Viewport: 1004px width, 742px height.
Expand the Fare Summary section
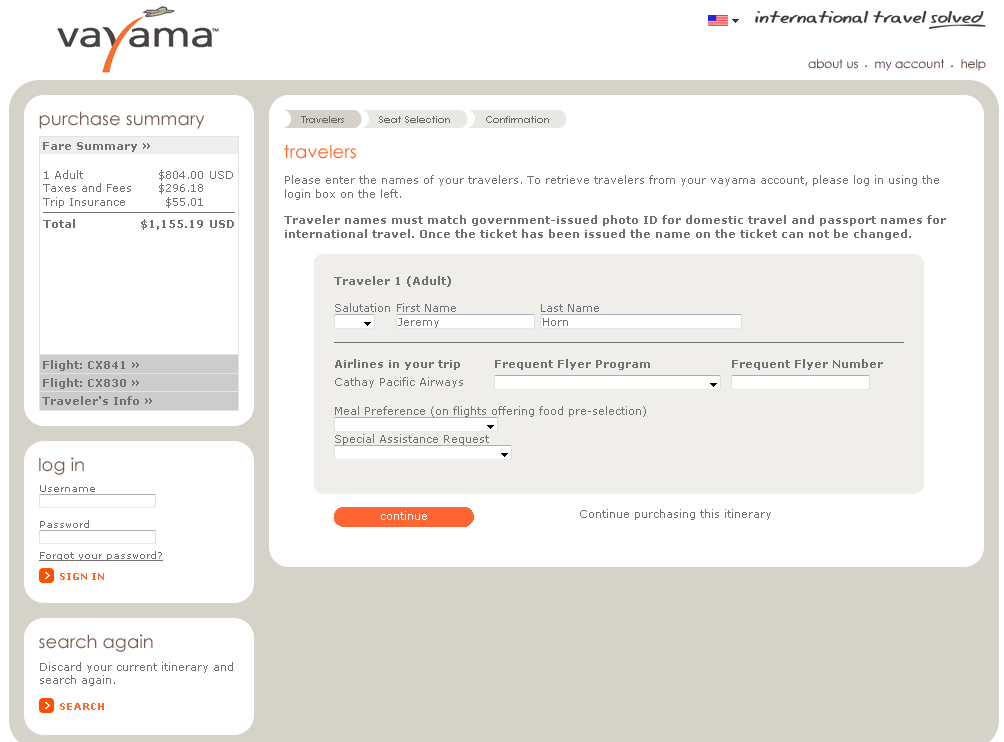point(97,146)
